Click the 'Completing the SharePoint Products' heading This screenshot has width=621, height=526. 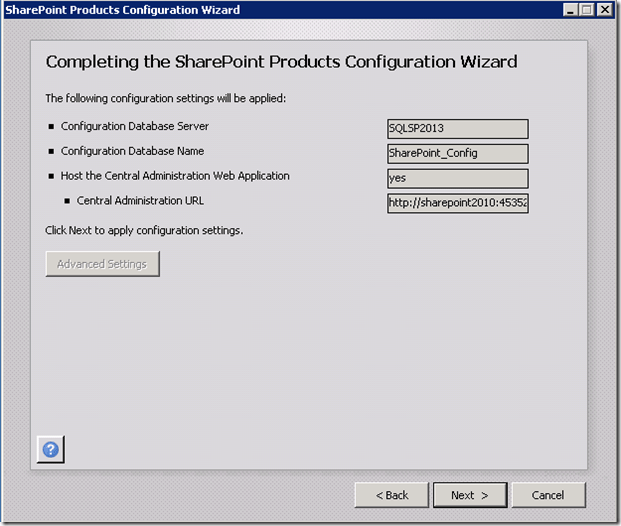click(x=281, y=62)
